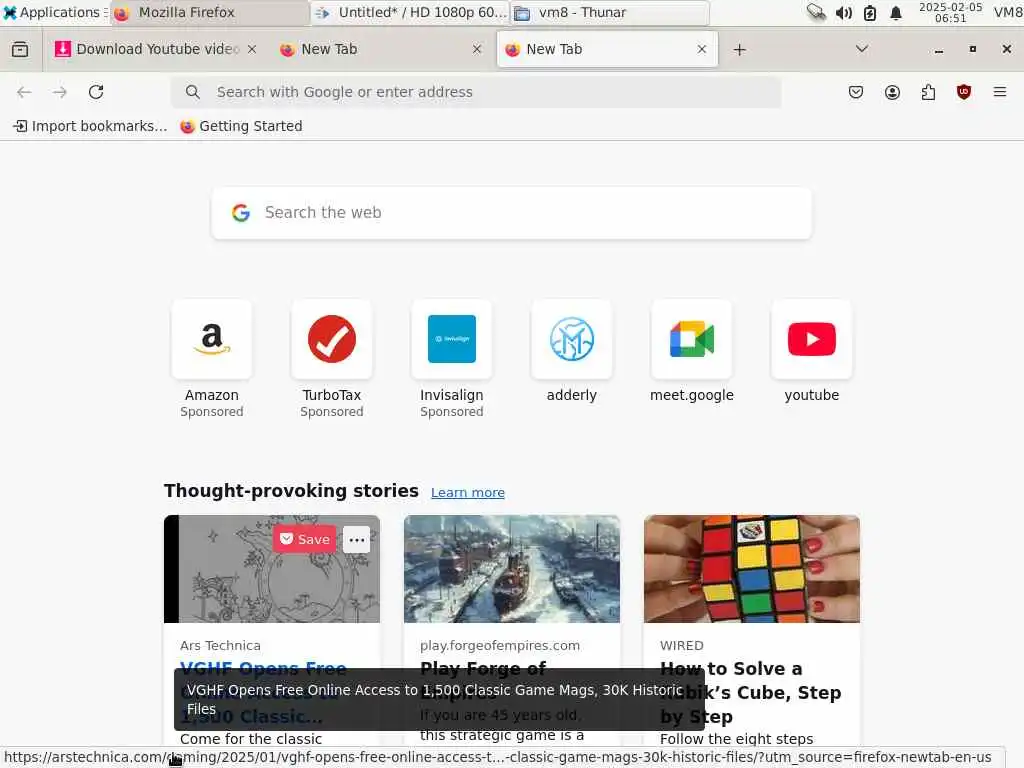Screen dimensions: 1024x768
Task: Open the Firefox account icon
Action: coord(892,92)
